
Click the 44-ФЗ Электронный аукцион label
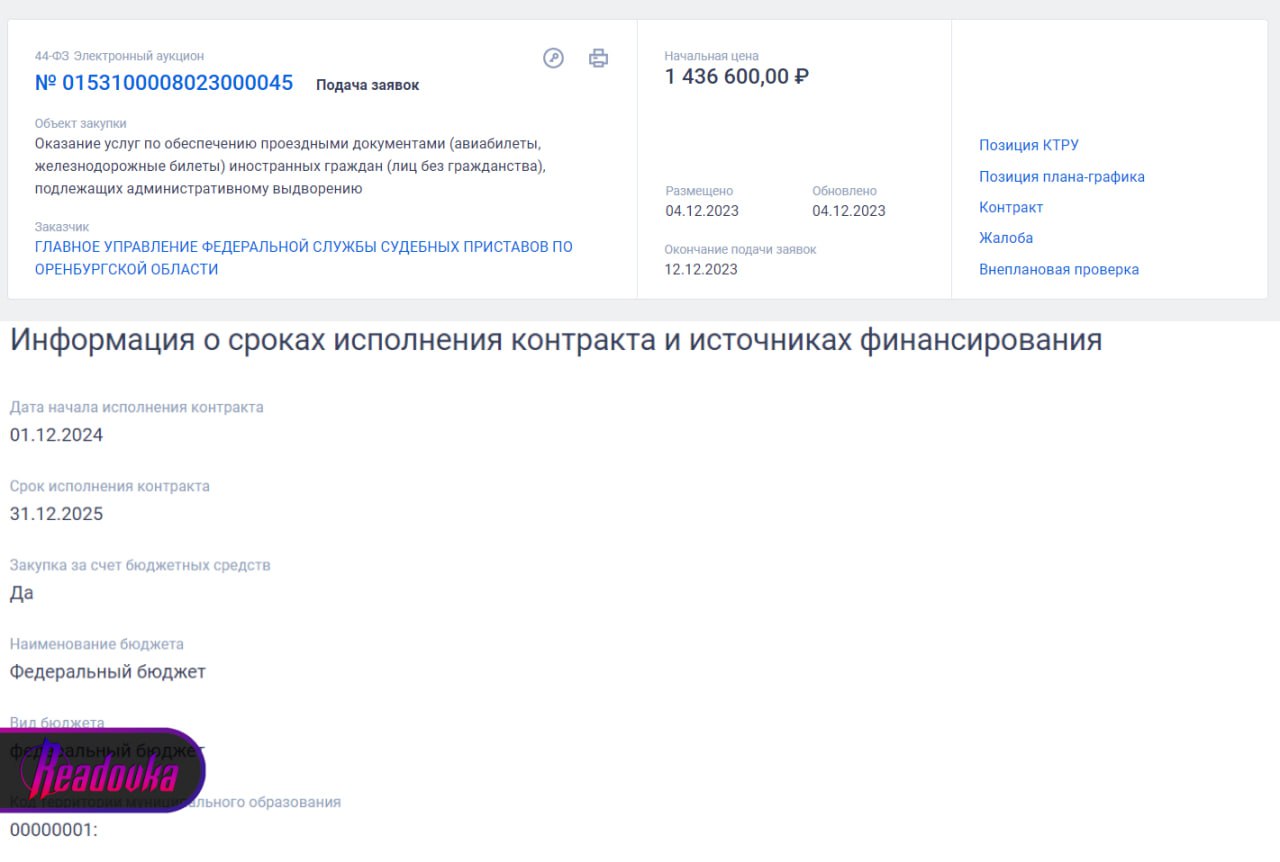pos(119,56)
